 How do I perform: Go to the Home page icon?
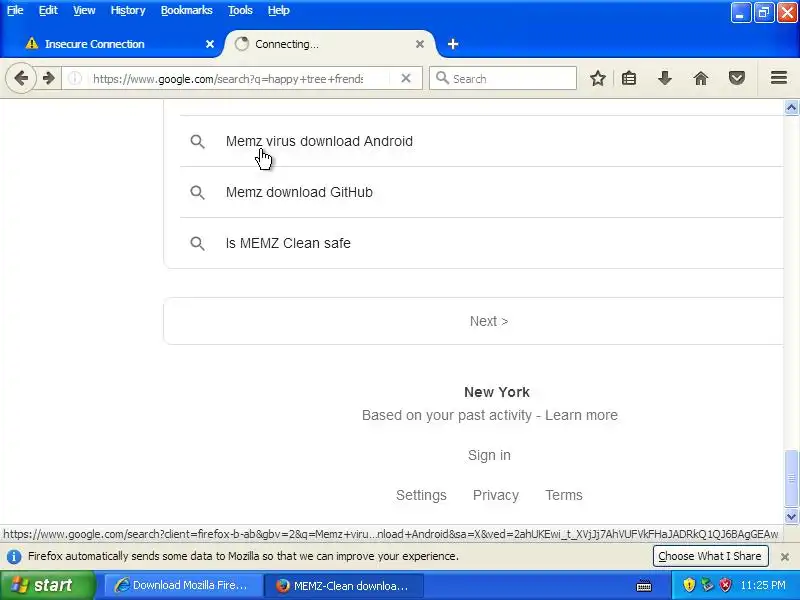point(701,78)
